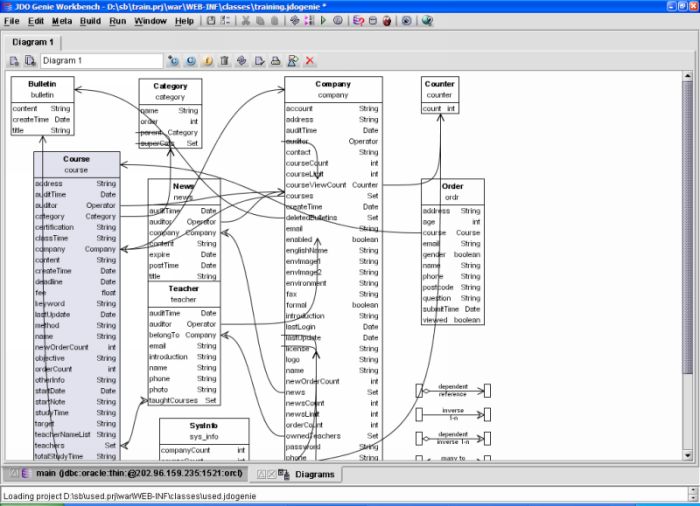700x506 pixels.
Task: Open the Run menu
Action: [x=118, y=21]
